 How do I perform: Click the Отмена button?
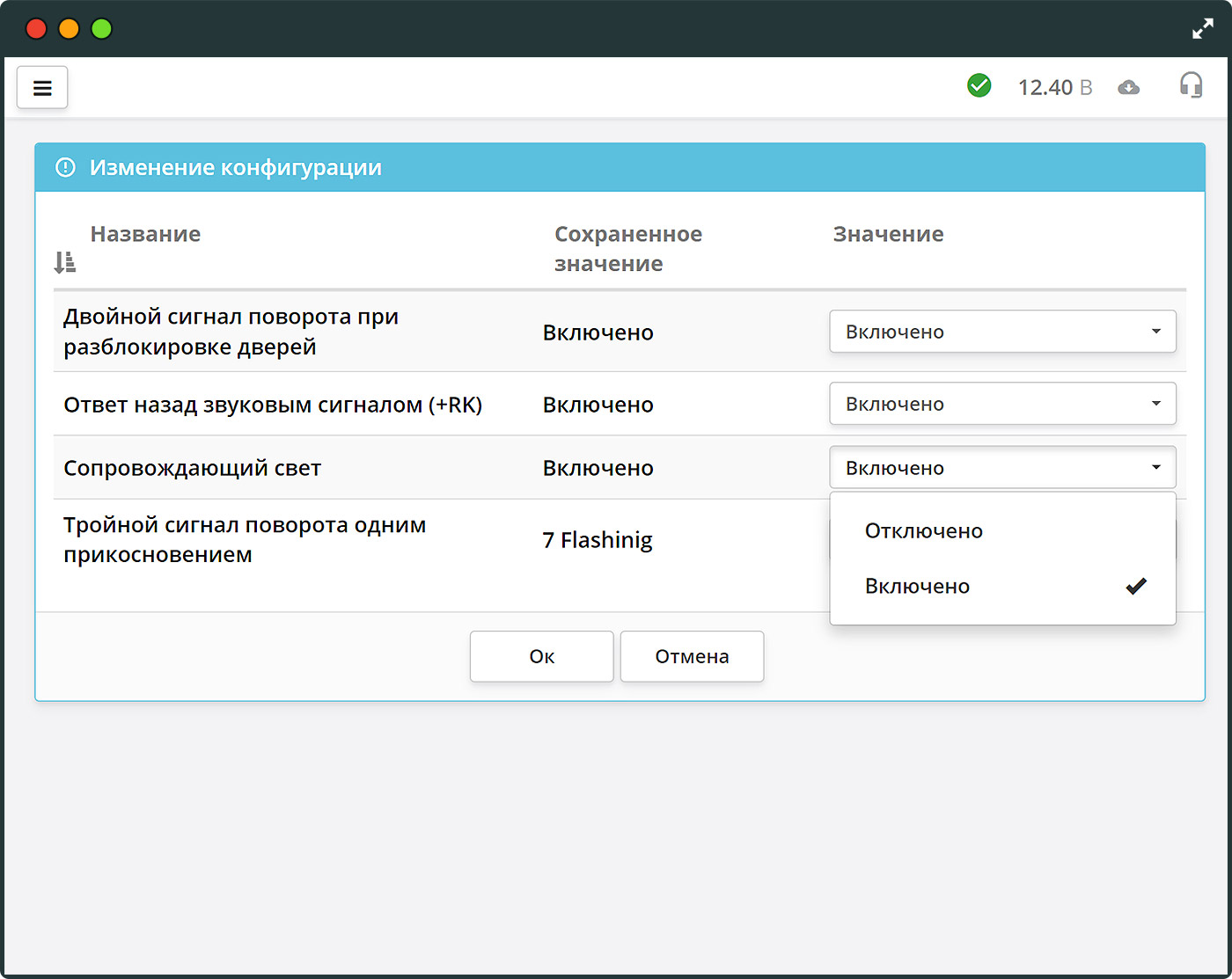692,656
